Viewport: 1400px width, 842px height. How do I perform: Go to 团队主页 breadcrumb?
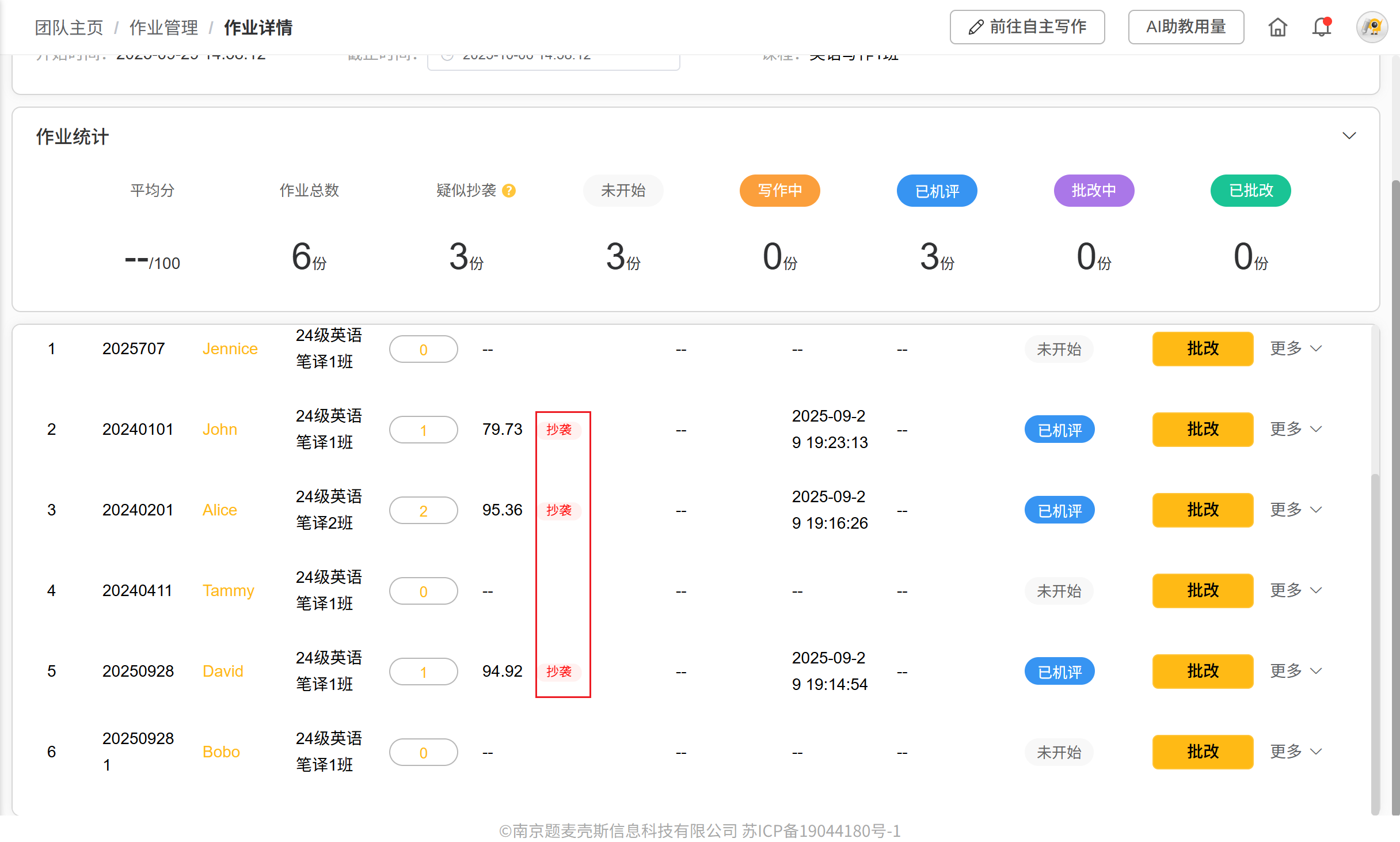[x=69, y=27]
